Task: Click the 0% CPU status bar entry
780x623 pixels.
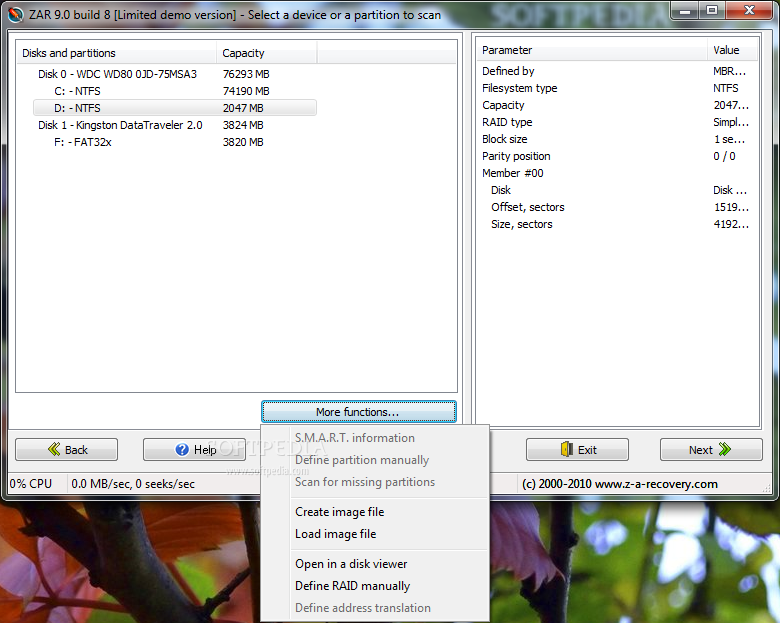Action: pyautogui.click(x=31, y=484)
